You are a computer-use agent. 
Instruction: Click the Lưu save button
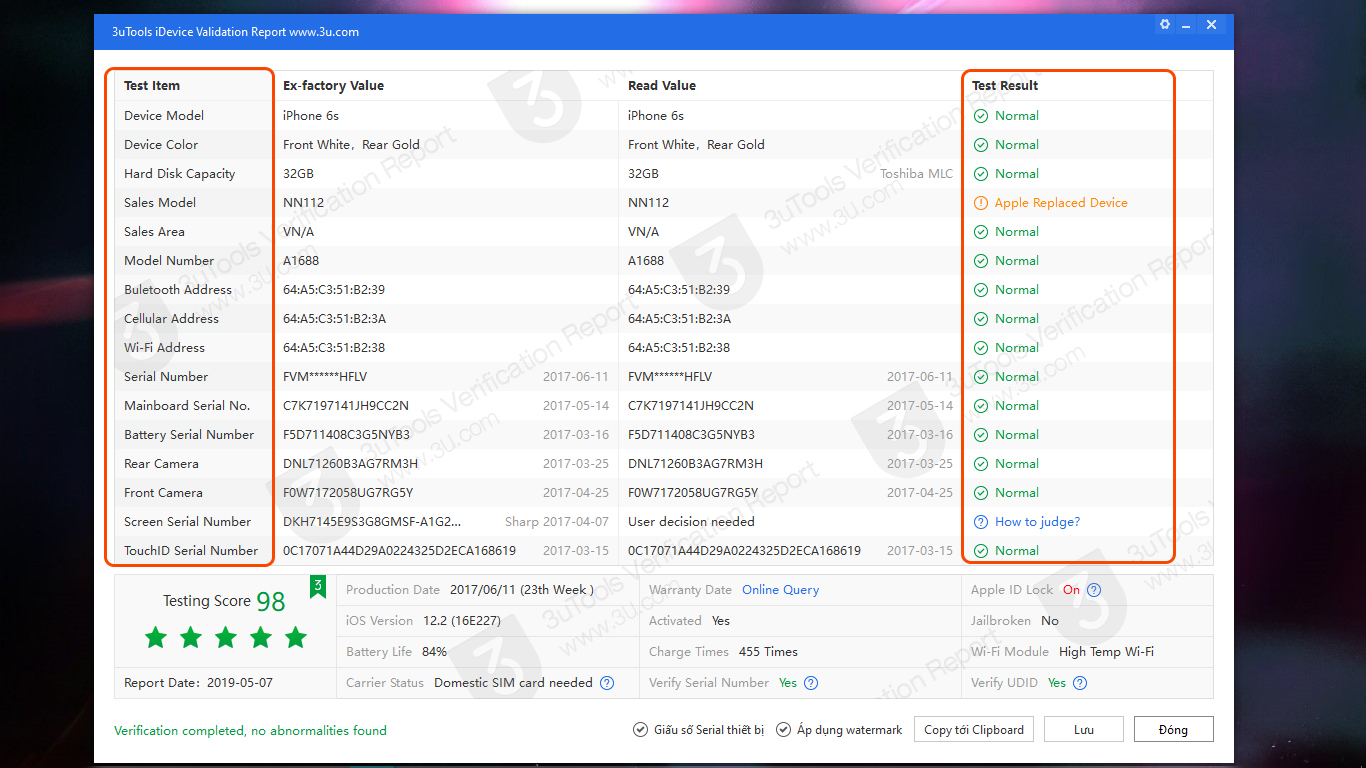coord(1084,729)
